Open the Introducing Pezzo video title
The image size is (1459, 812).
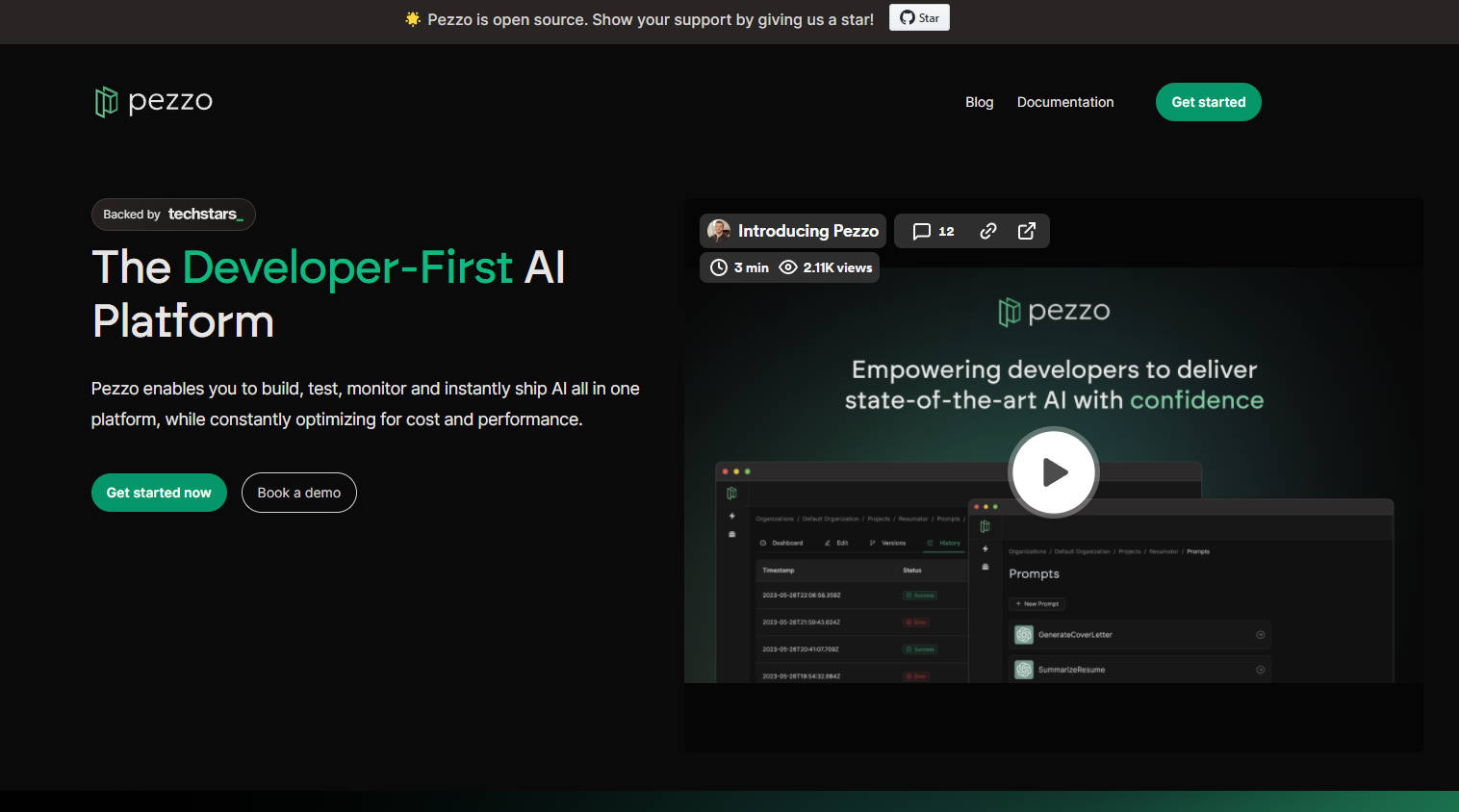(x=807, y=231)
